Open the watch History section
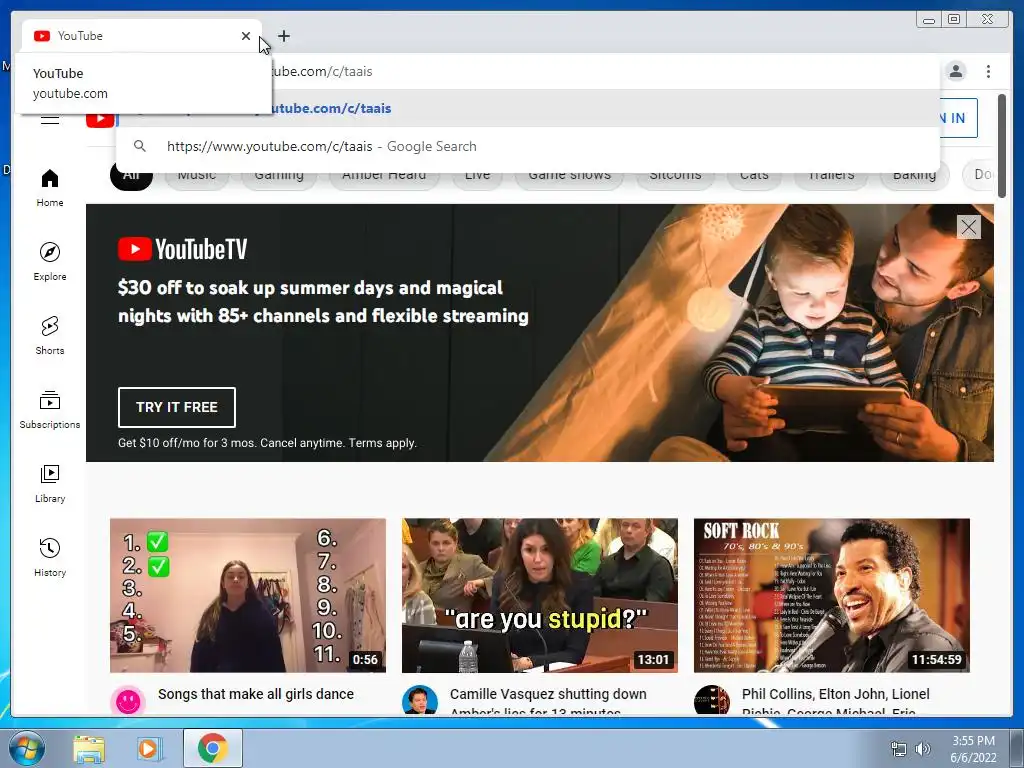This screenshot has height=768, width=1024. point(50,557)
